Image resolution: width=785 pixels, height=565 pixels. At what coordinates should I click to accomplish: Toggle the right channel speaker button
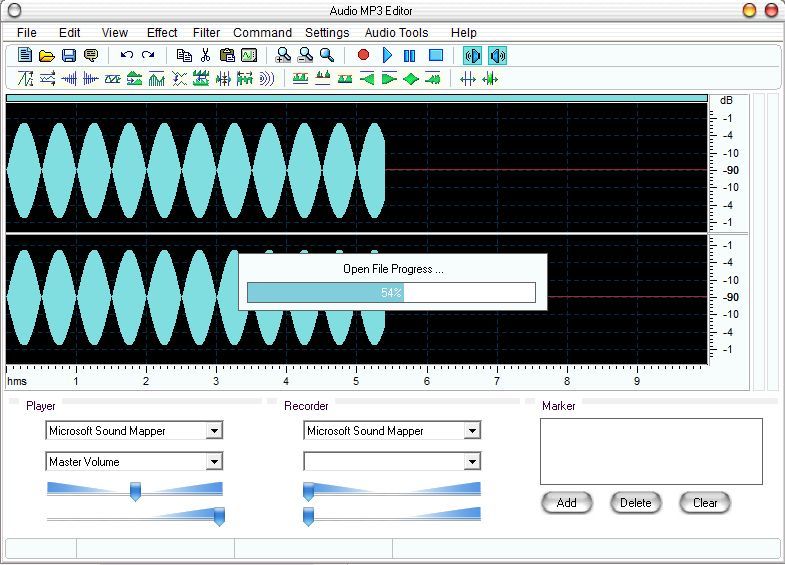pyautogui.click(x=498, y=56)
